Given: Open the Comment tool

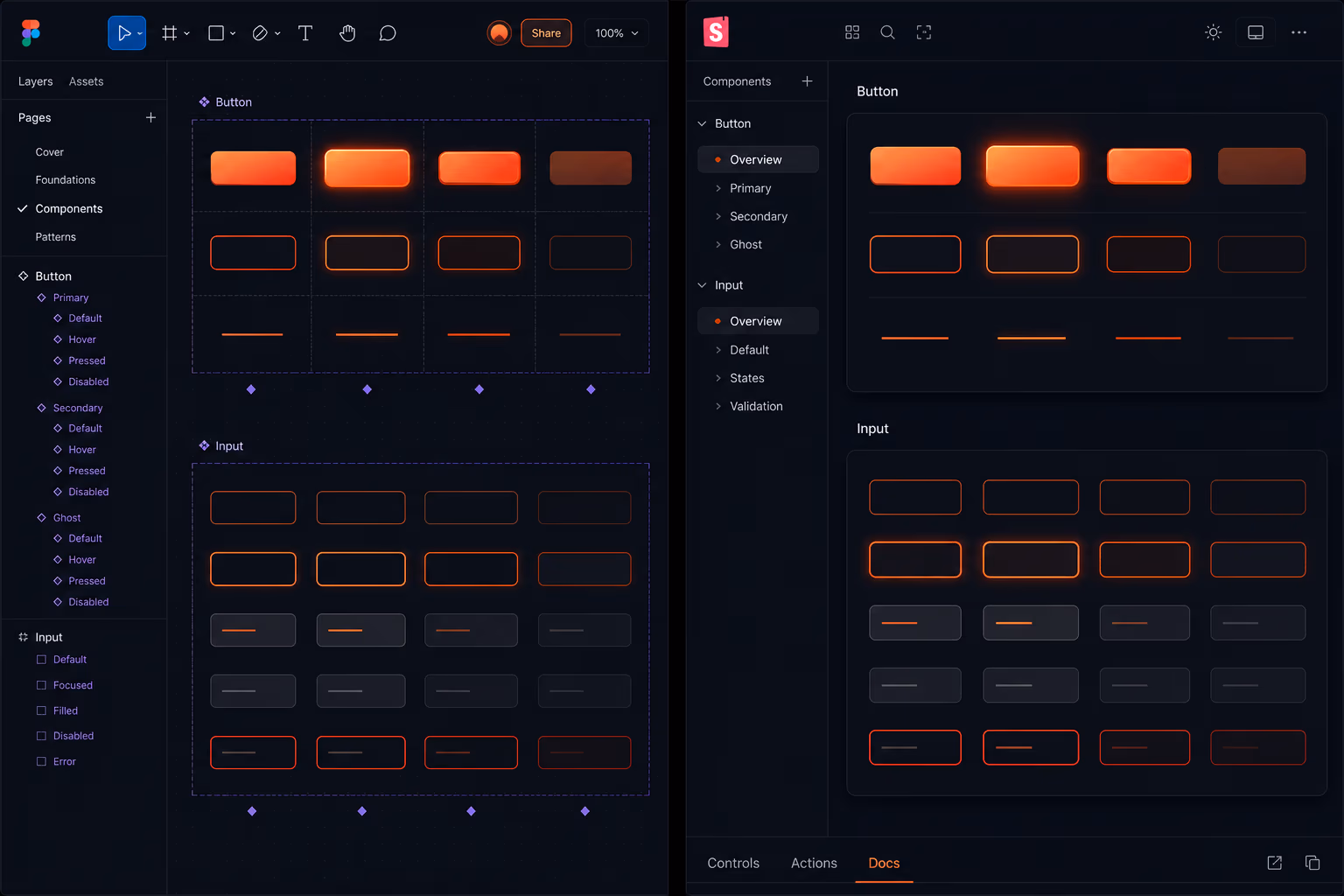Looking at the screenshot, I should click(388, 33).
